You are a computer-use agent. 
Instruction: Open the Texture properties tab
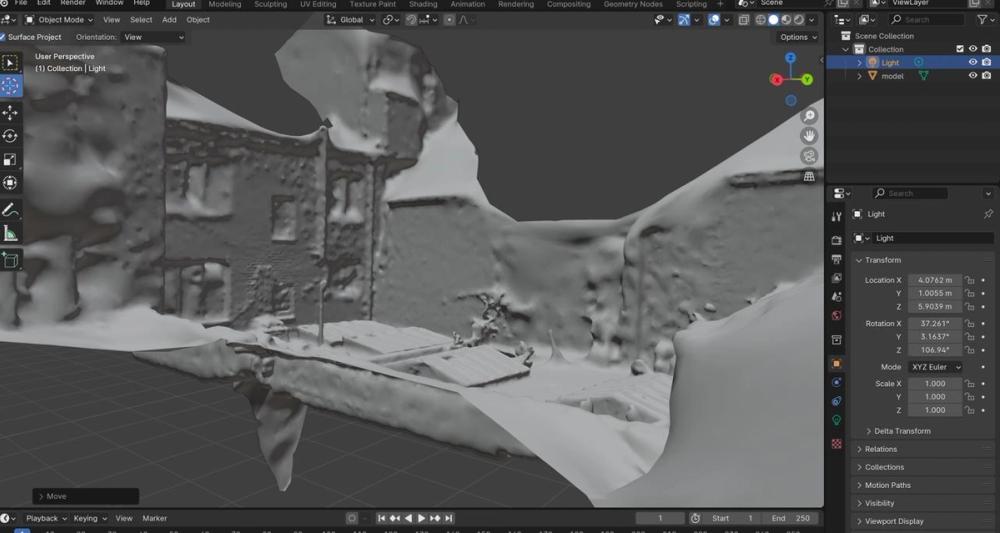tap(836, 443)
